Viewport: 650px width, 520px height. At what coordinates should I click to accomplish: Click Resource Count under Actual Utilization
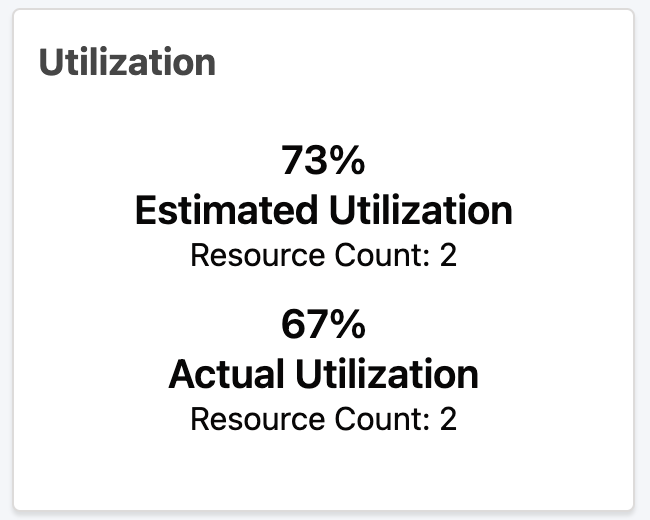(x=324, y=419)
